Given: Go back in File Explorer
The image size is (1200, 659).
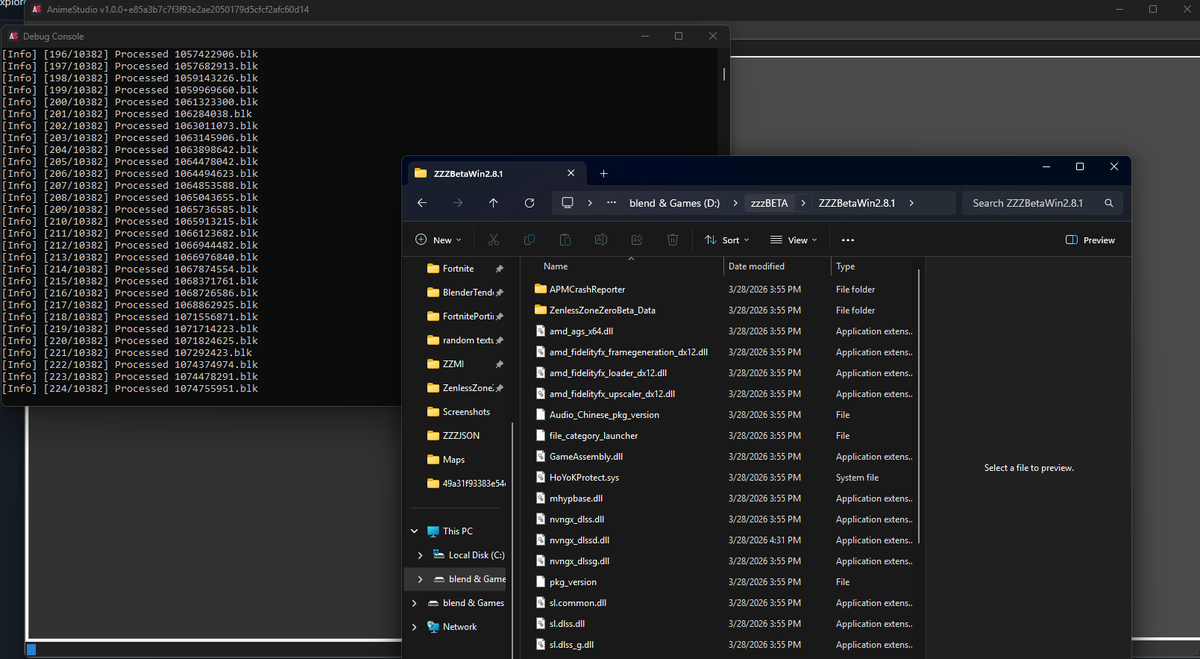Looking at the screenshot, I should click(422, 203).
